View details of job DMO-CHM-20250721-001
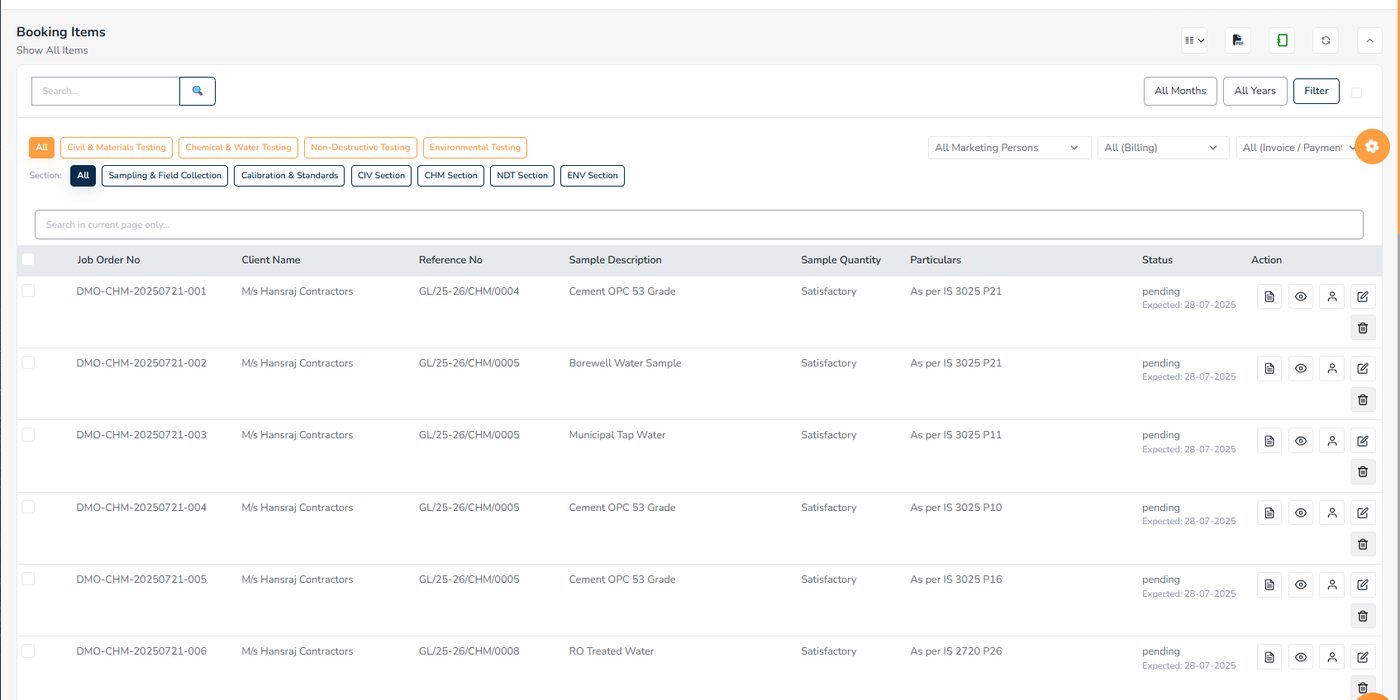1400x700 pixels. 1301,297
